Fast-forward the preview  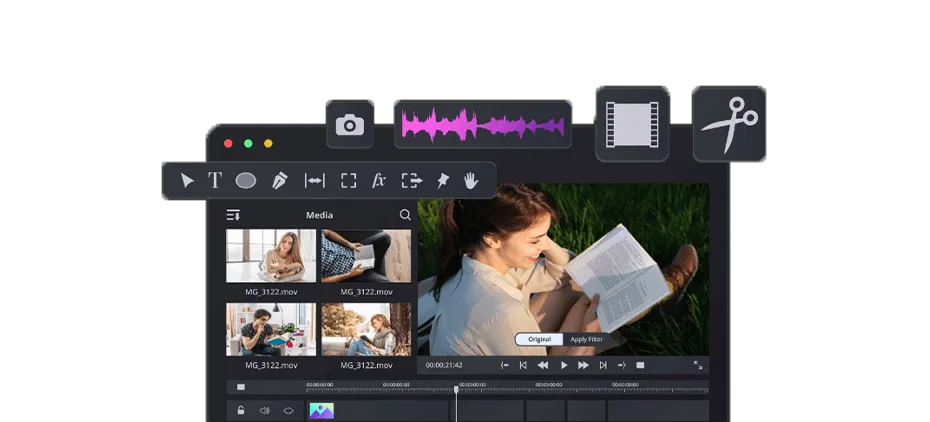[x=584, y=365]
